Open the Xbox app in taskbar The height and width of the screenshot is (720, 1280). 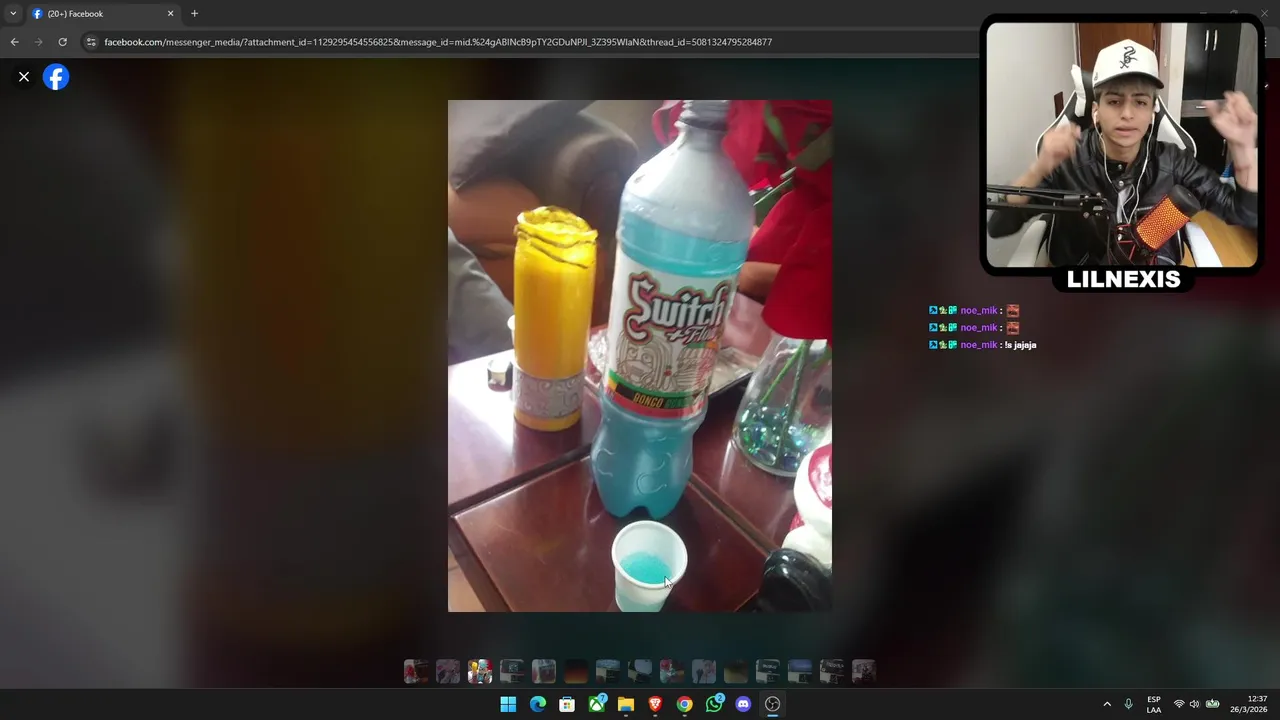(x=597, y=704)
